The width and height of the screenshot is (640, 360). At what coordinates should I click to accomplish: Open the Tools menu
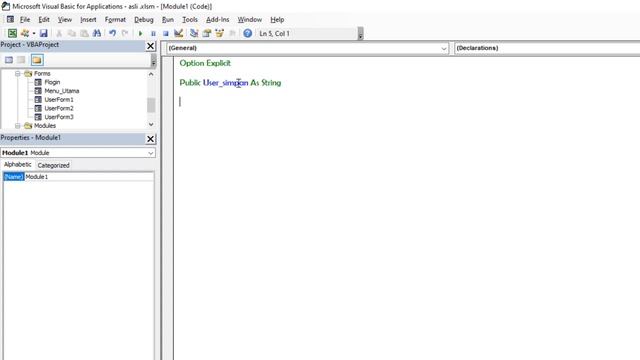pos(190,20)
